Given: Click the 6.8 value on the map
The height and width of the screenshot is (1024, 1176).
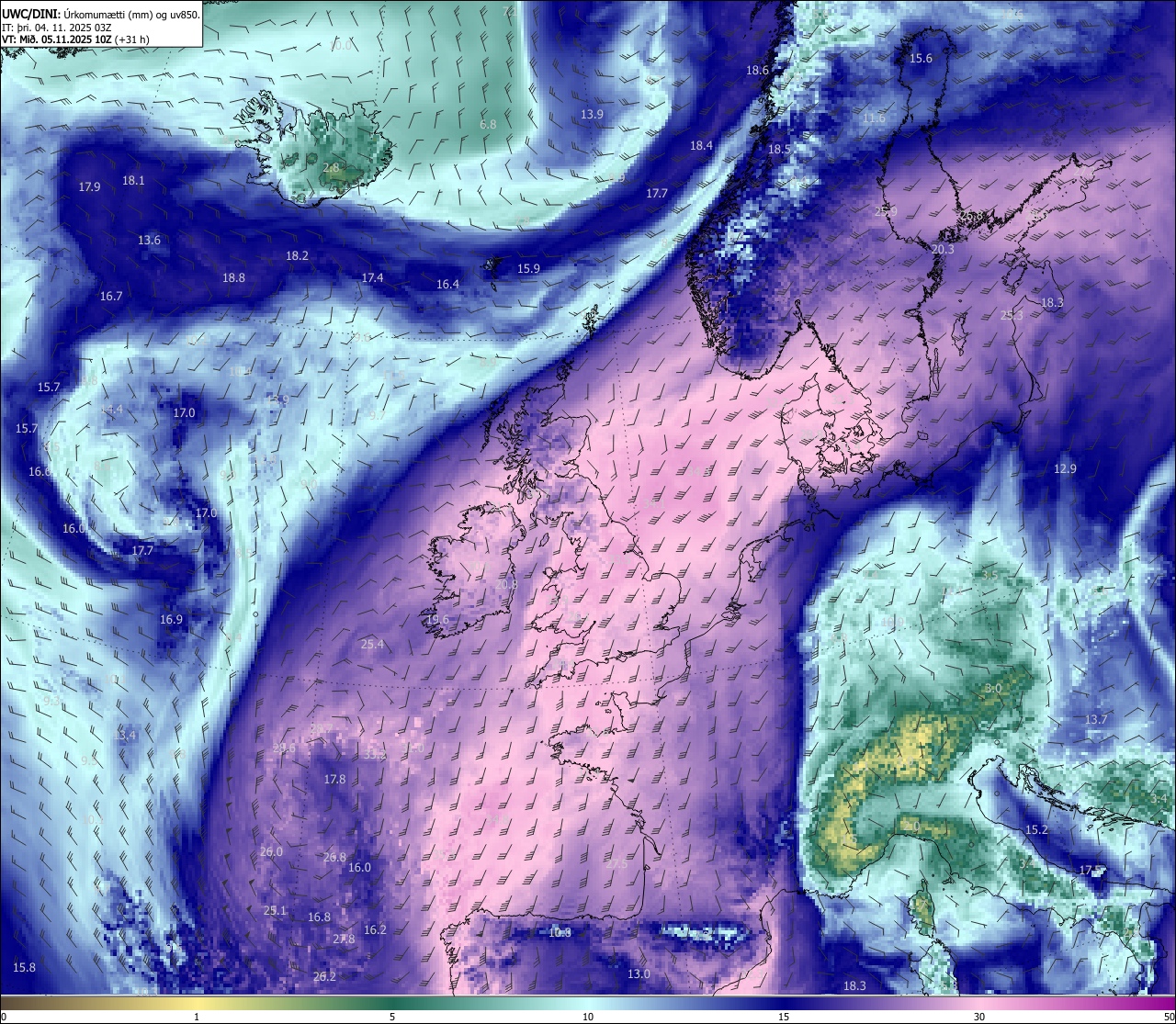Looking at the screenshot, I should click(x=488, y=125).
